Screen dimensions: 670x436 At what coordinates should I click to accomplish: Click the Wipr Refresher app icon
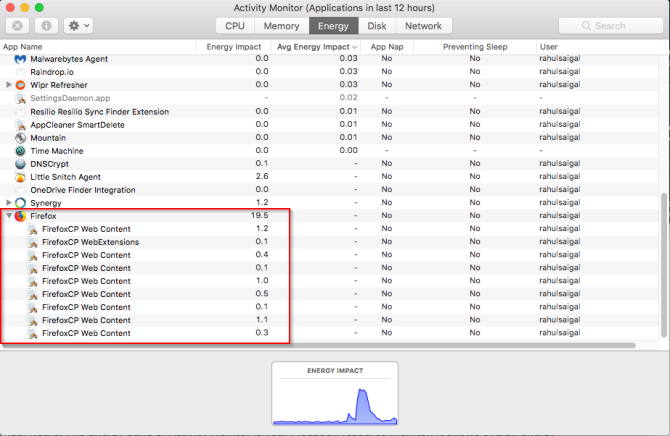(20, 85)
